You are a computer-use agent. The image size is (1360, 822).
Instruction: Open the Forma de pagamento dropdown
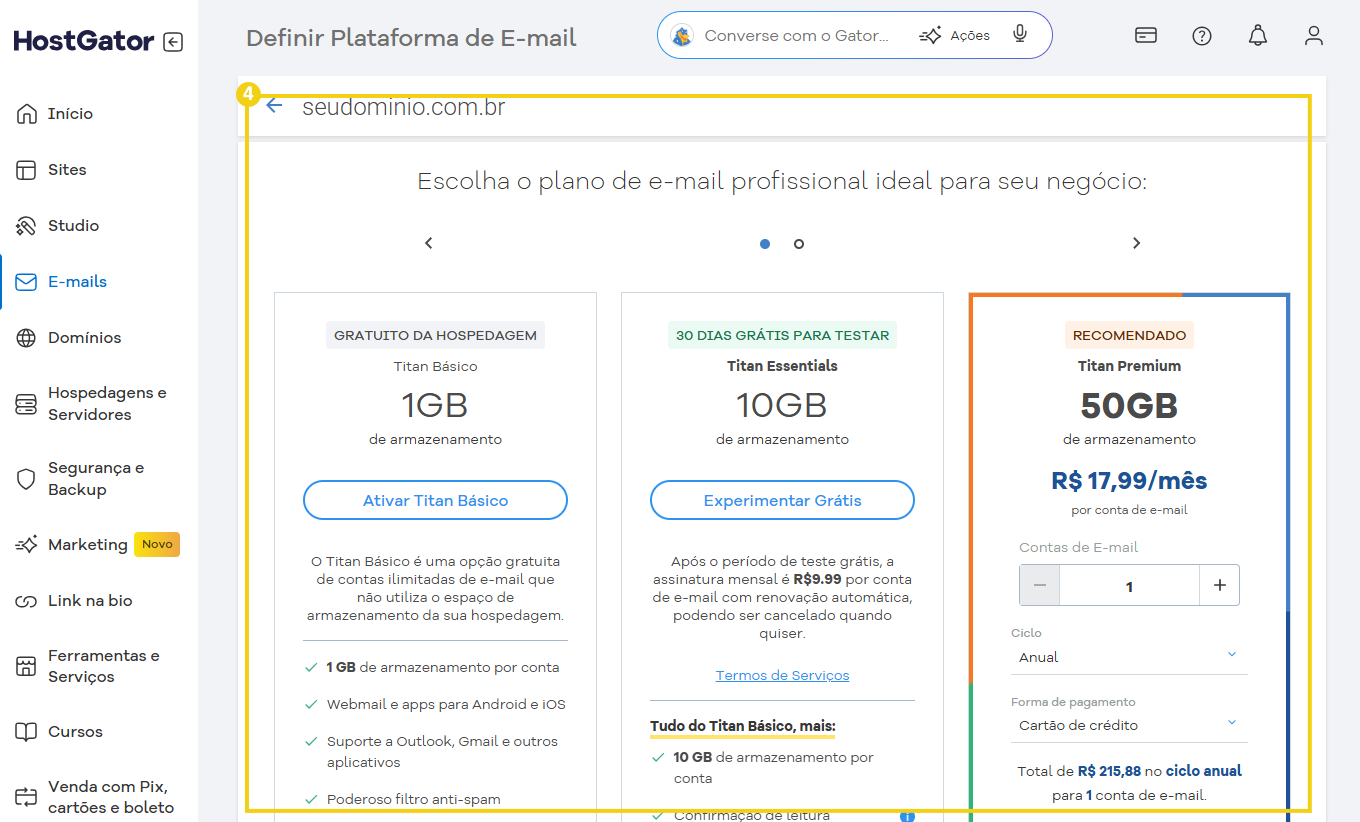(x=1128, y=725)
